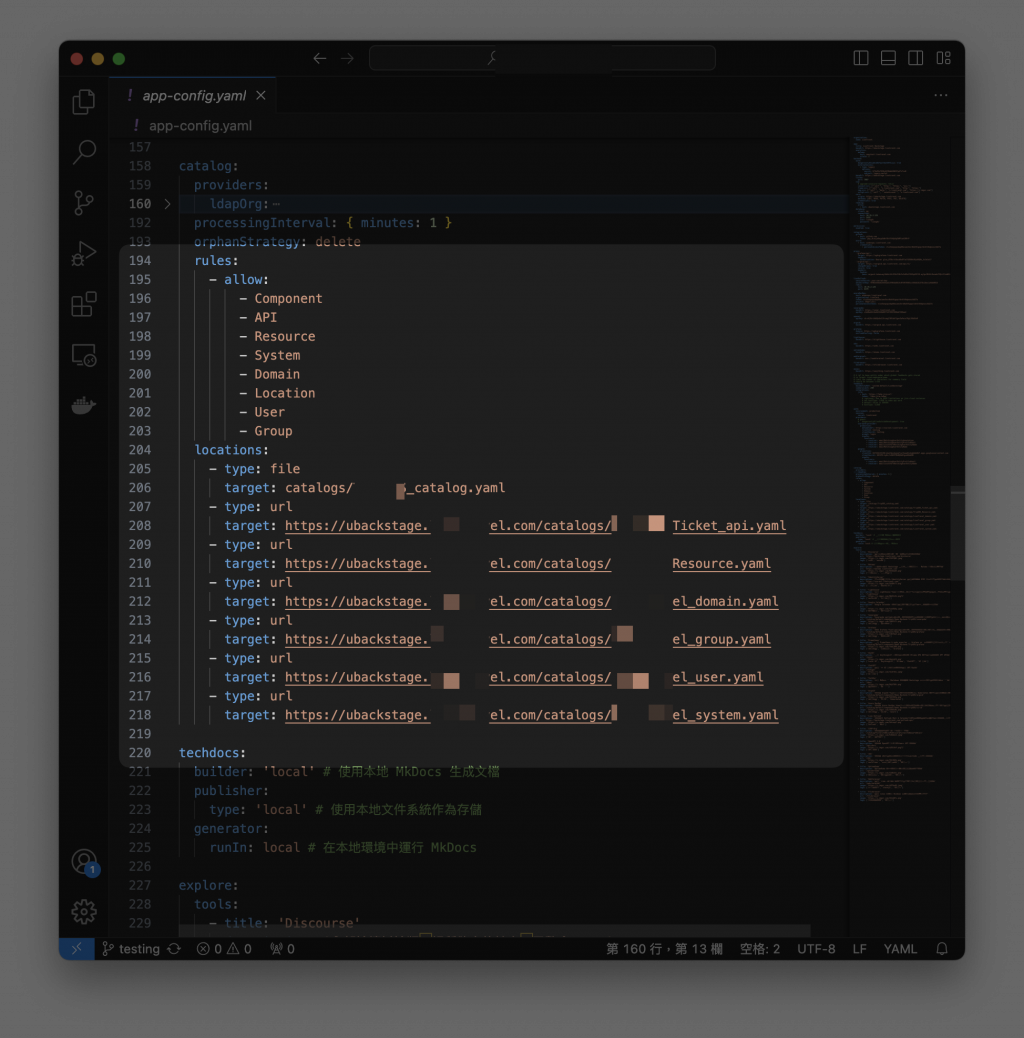Image resolution: width=1024 pixels, height=1038 pixels.
Task: Select the LF end of line status item
Action: [859, 949]
